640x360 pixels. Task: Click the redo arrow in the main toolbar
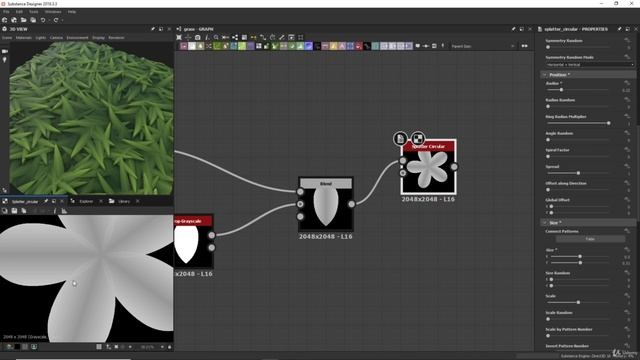click(56, 20)
